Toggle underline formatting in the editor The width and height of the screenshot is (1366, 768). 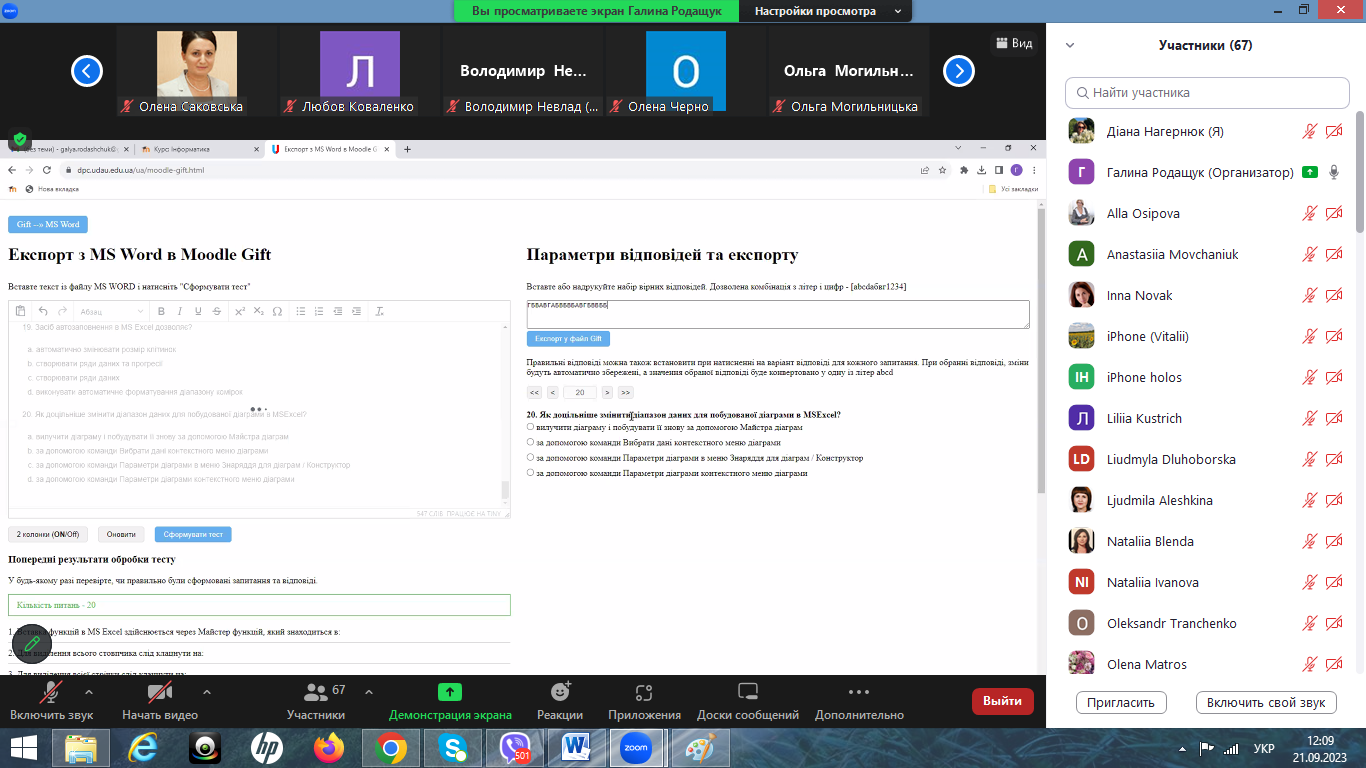pyautogui.click(x=198, y=312)
